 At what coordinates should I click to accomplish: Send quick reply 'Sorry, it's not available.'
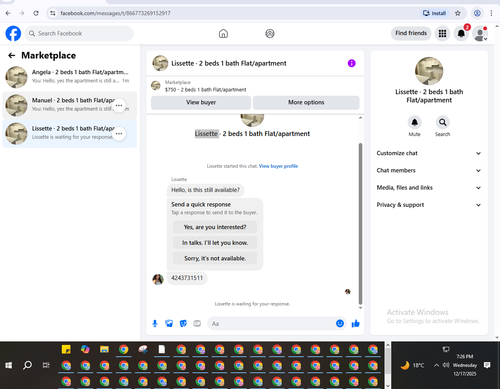click(215, 258)
